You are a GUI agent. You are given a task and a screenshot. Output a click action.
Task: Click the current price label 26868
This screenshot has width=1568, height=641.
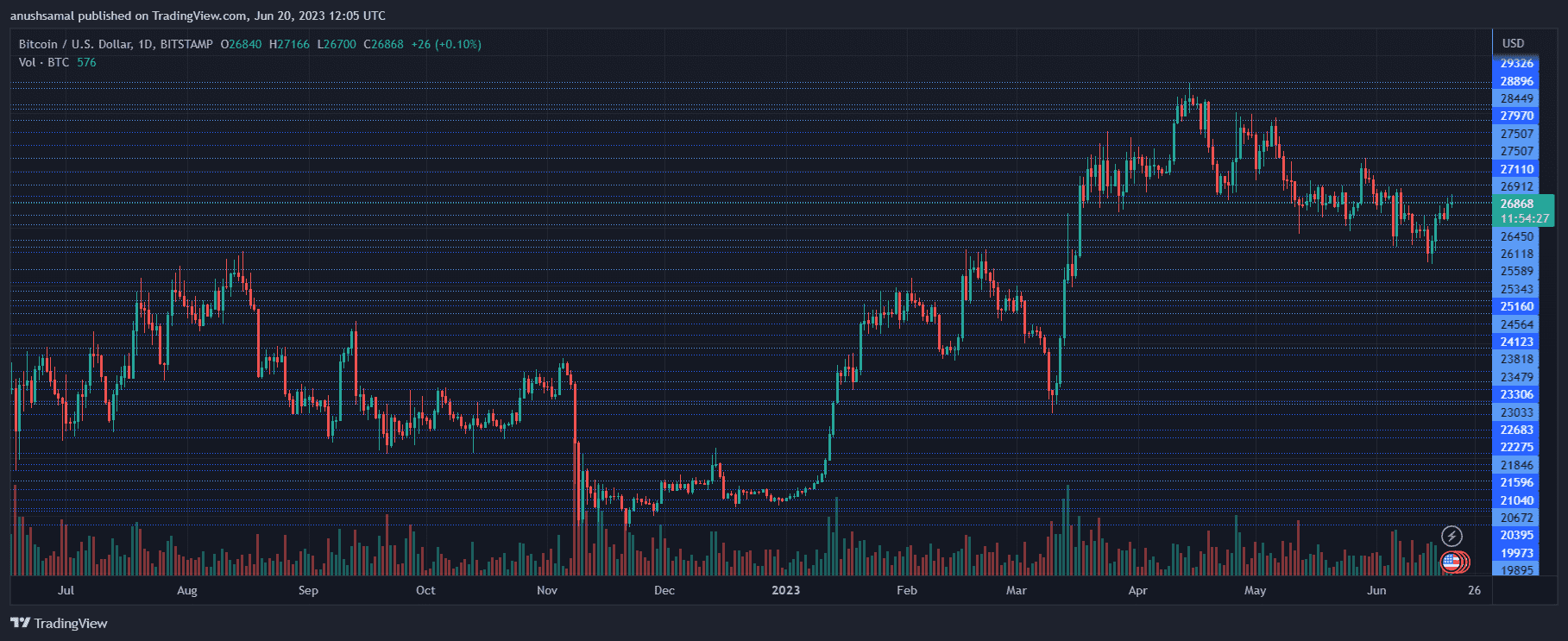1517,204
